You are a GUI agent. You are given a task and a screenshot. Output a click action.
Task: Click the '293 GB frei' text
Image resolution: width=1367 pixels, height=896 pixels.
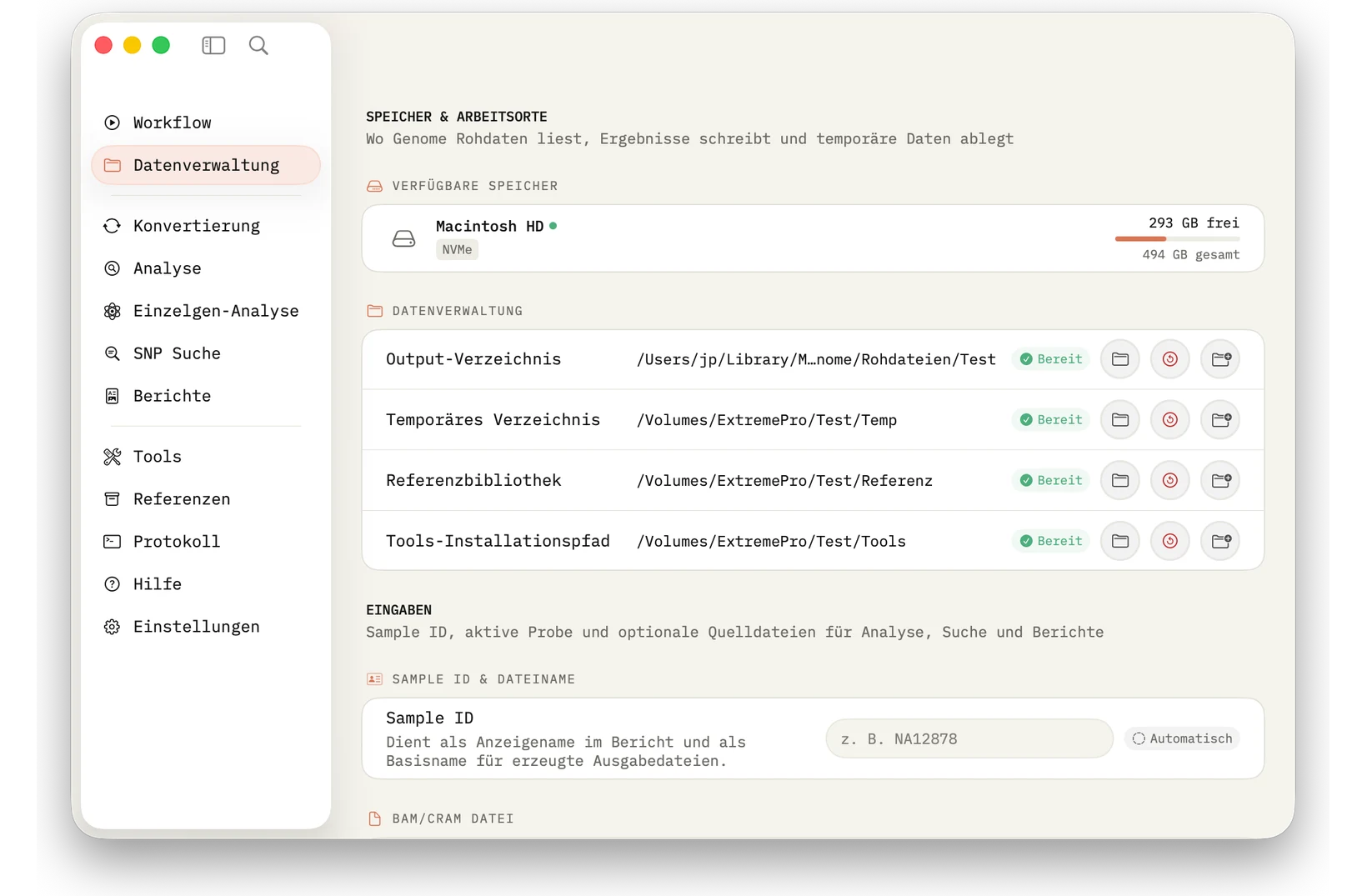click(x=1194, y=223)
